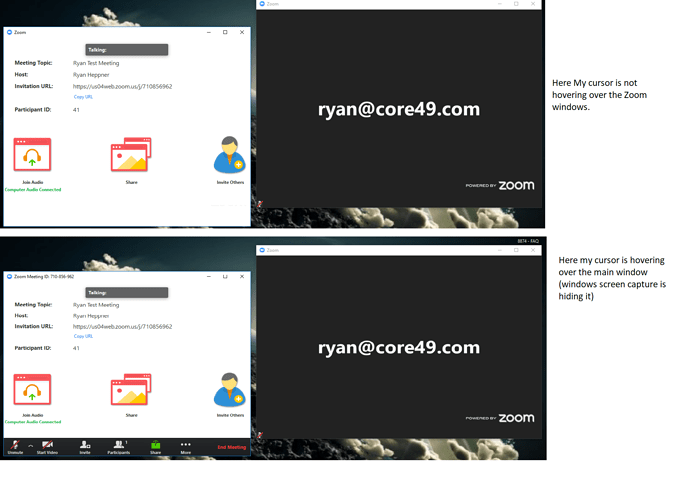Open audio options arrow next to Unmute
The width and height of the screenshot is (682, 500).
pyautogui.click(x=30, y=446)
